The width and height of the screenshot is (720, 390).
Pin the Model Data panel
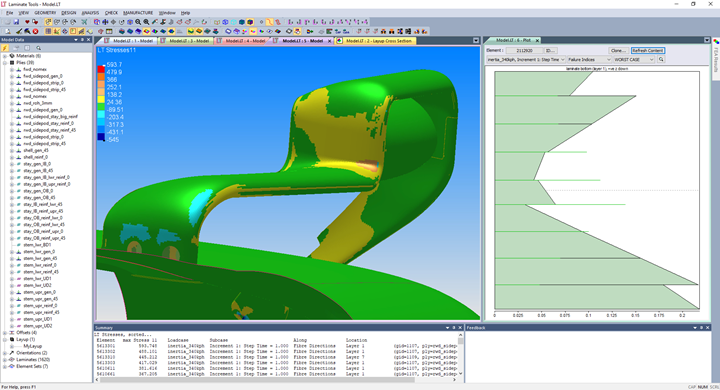pos(82,40)
